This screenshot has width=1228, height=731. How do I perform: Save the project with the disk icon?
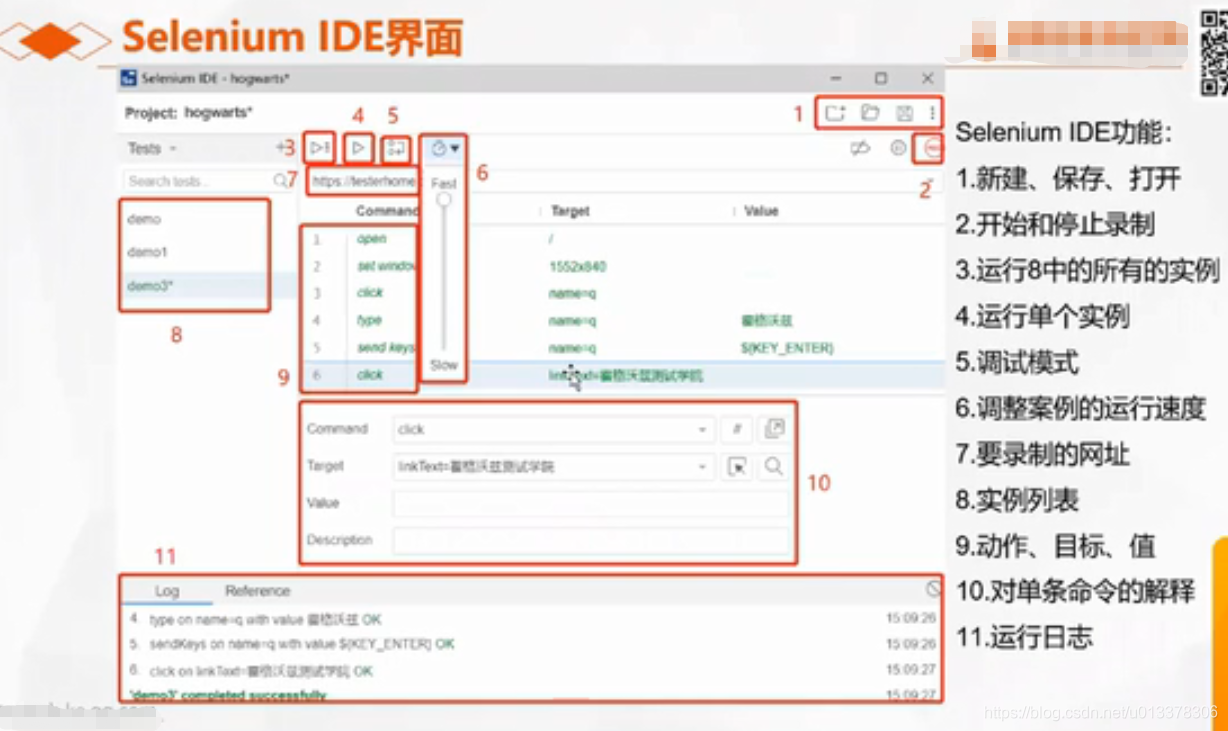[x=904, y=113]
